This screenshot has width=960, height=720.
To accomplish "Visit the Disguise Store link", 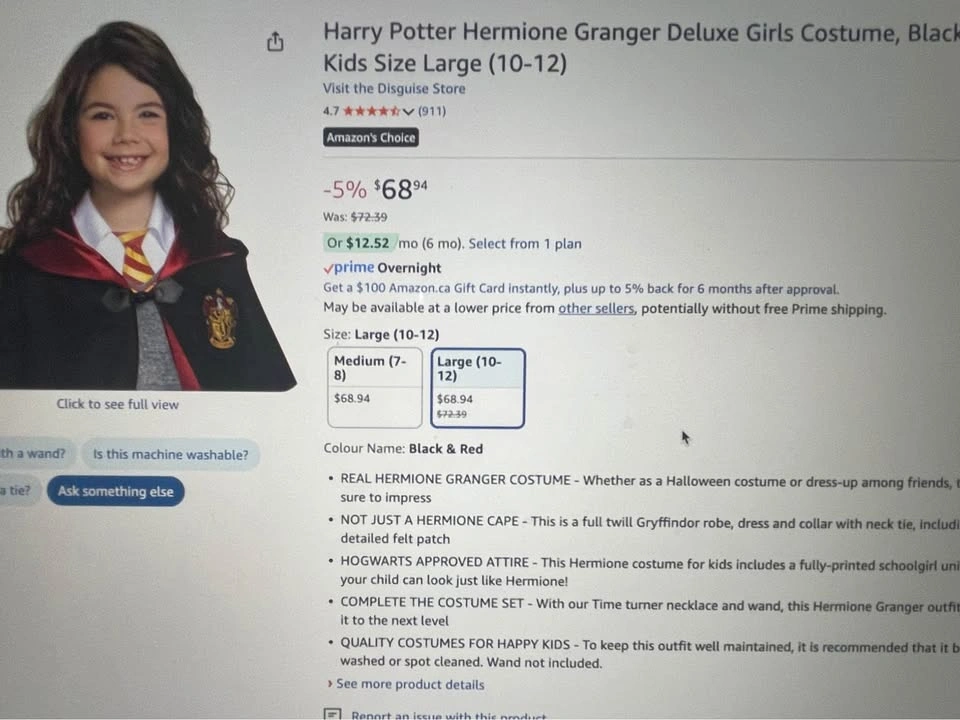I will point(394,88).
